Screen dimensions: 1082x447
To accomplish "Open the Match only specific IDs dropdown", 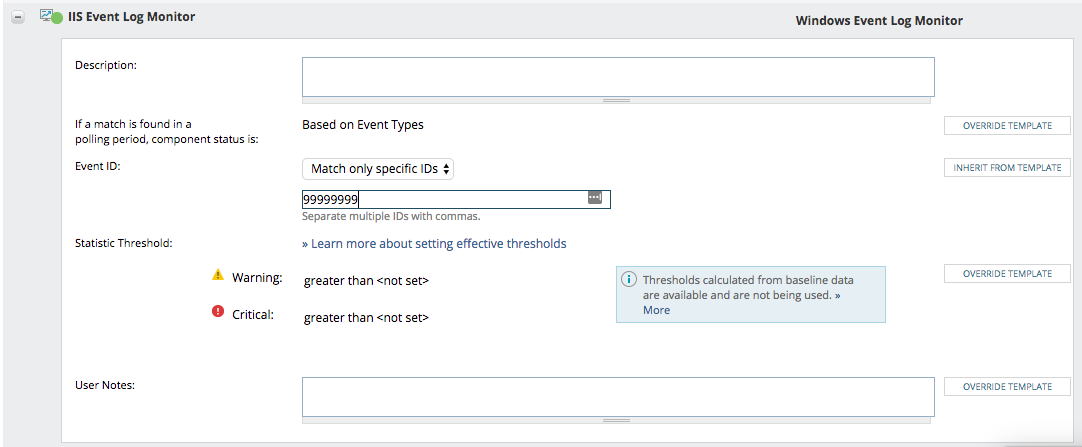I will coord(377,169).
